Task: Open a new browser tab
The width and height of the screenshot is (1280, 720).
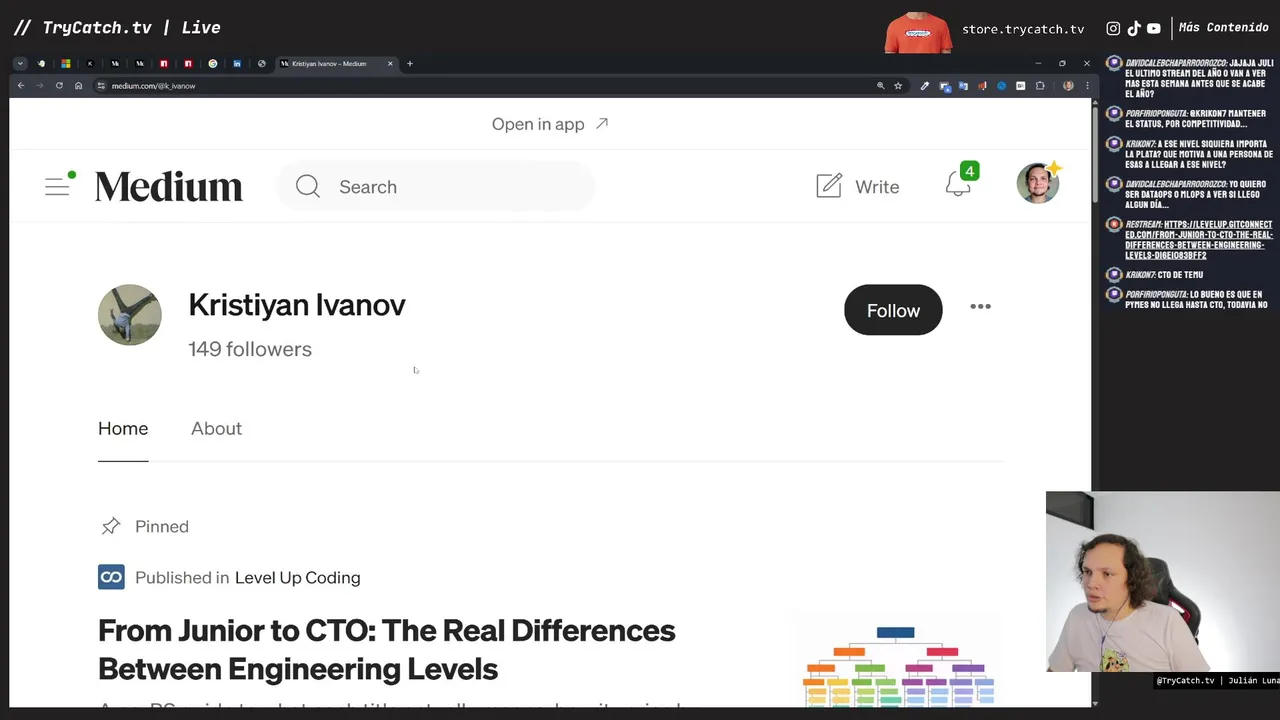Action: (x=409, y=64)
